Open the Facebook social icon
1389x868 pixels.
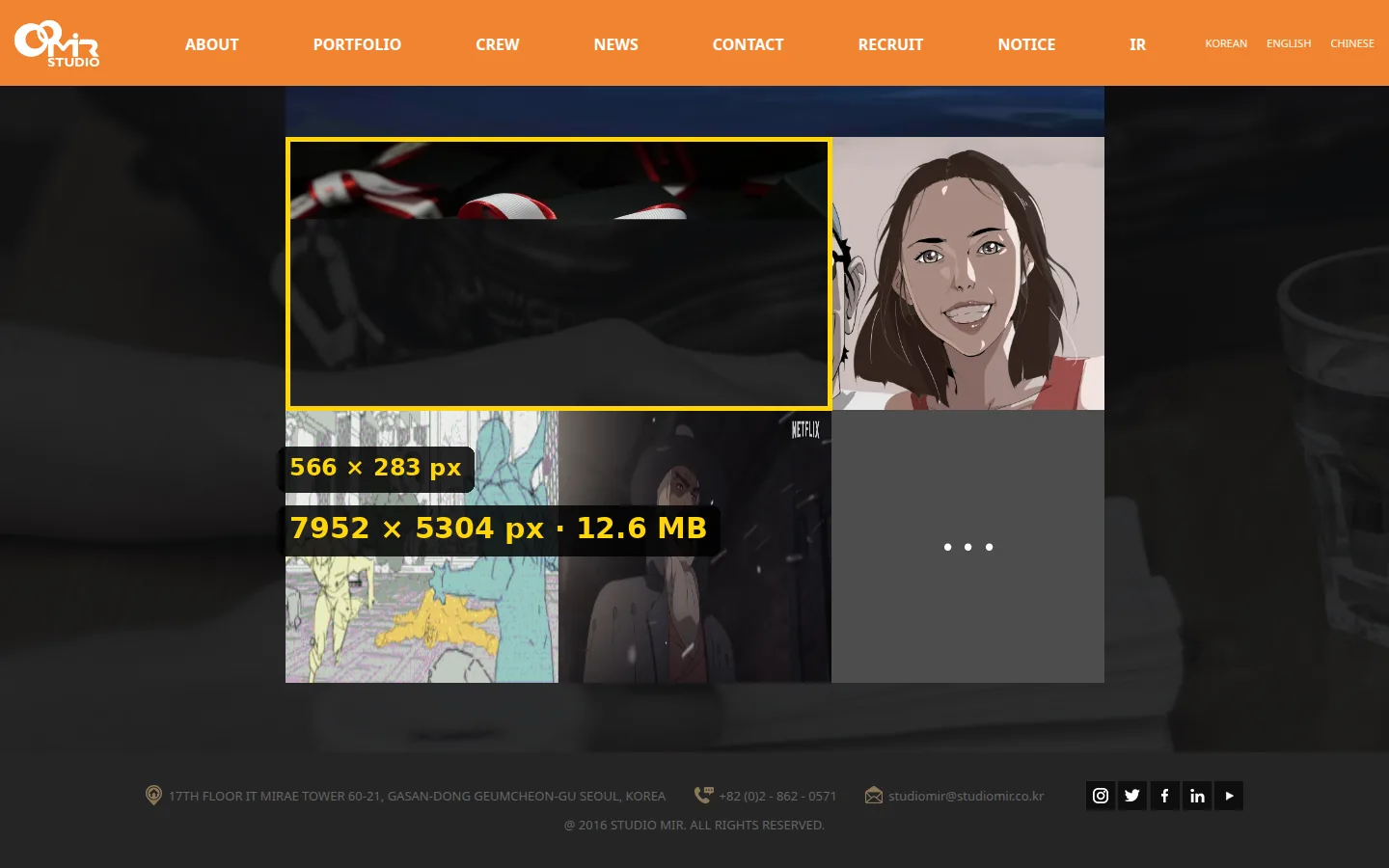[1164, 796]
